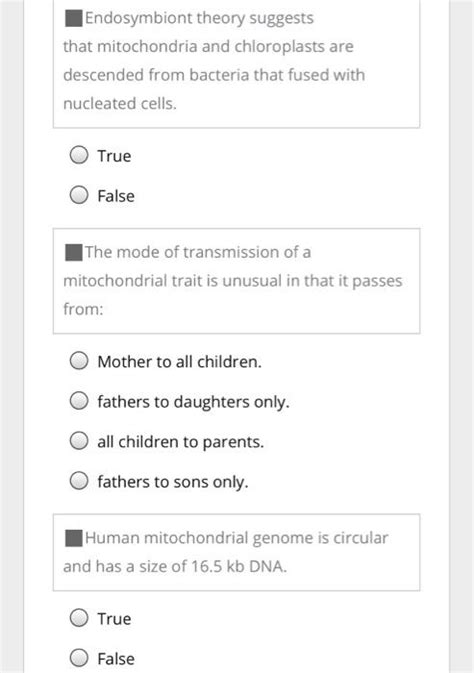Click the 'True' label under endosymbiont question

(114, 156)
